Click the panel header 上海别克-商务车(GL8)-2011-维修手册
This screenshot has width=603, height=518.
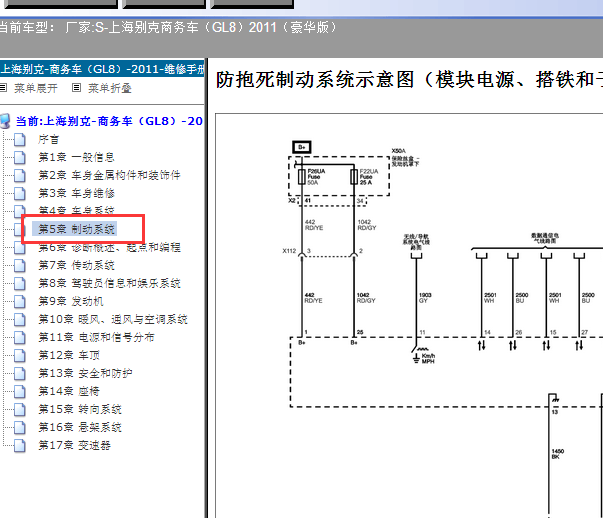click(x=102, y=69)
